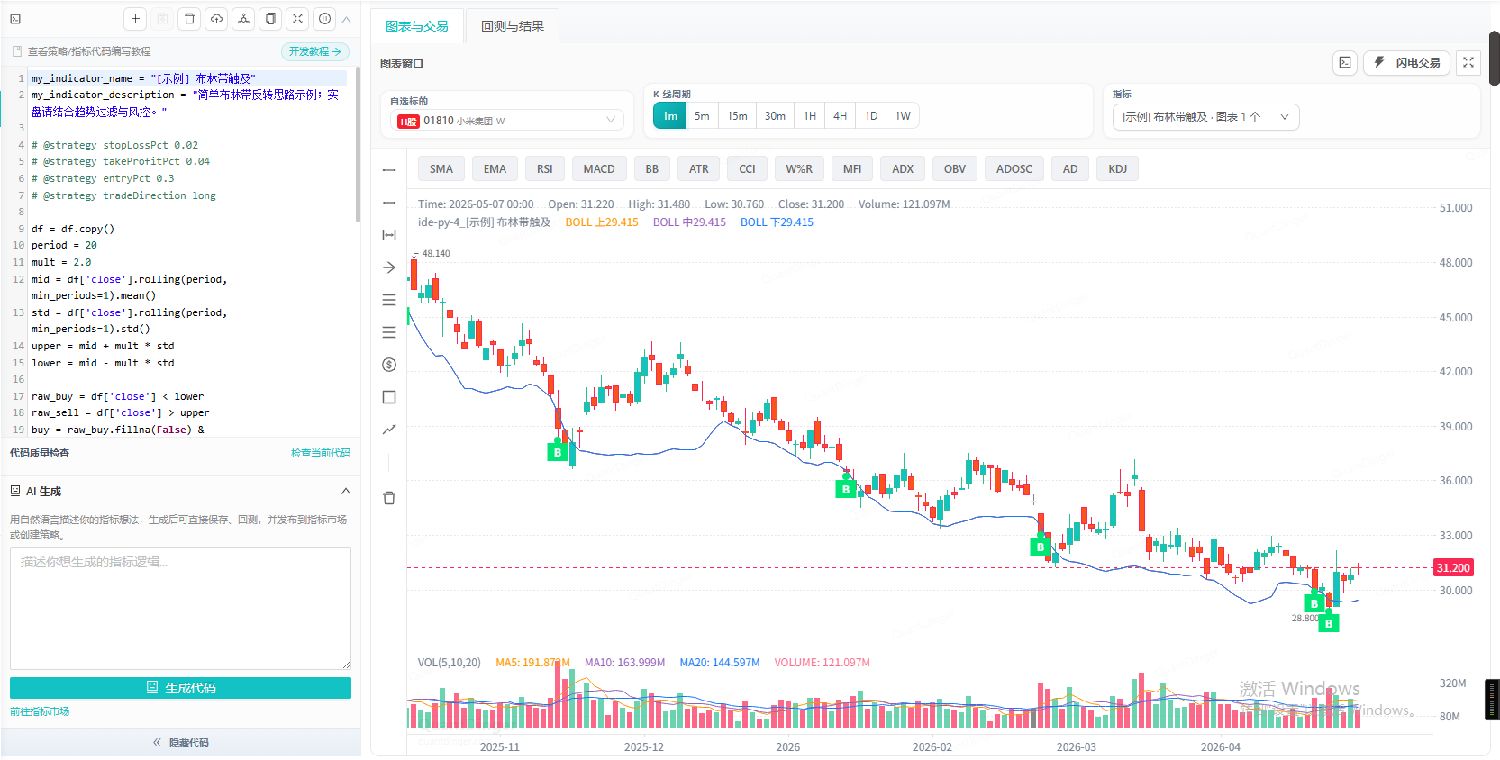The height and width of the screenshot is (760, 1500).
Task: Collapse the editor toolbar with the up chevron
Action: [x=346, y=19]
